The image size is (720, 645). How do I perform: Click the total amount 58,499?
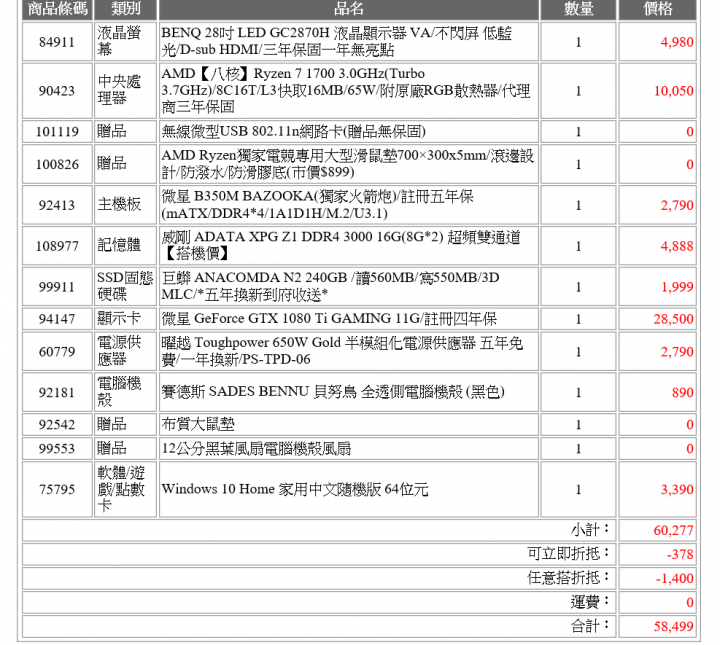673,626
